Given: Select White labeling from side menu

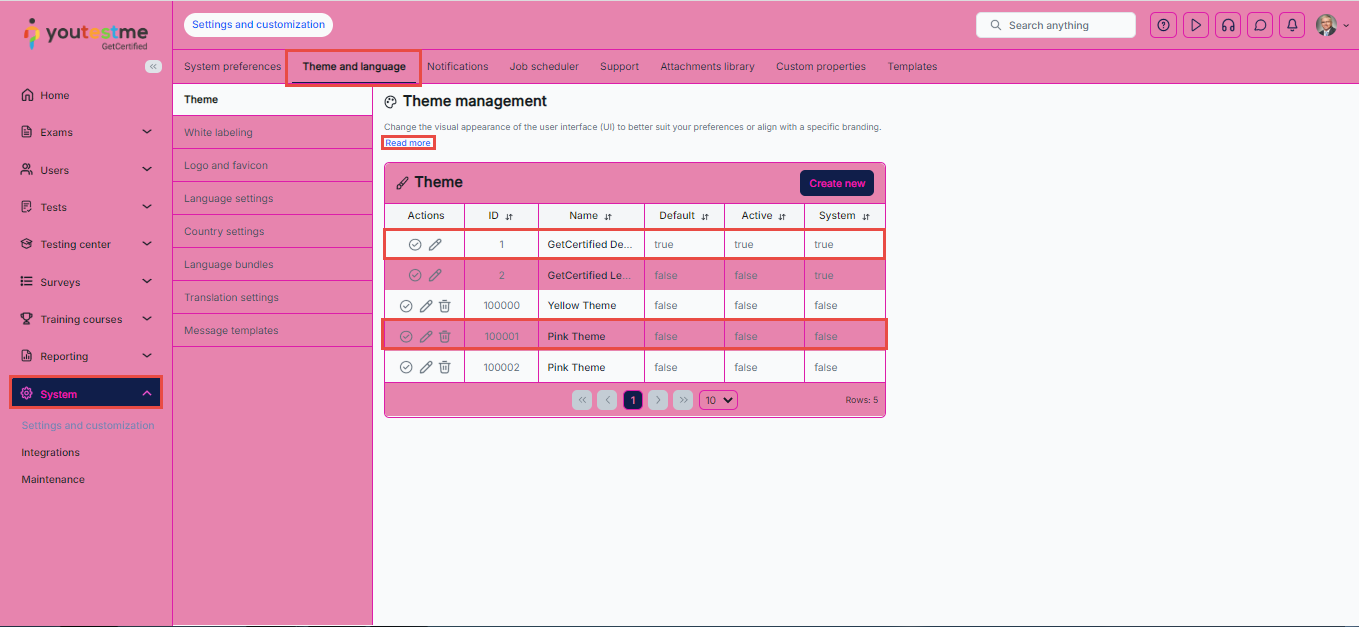Looking at the screenshot, I should 218,132.
